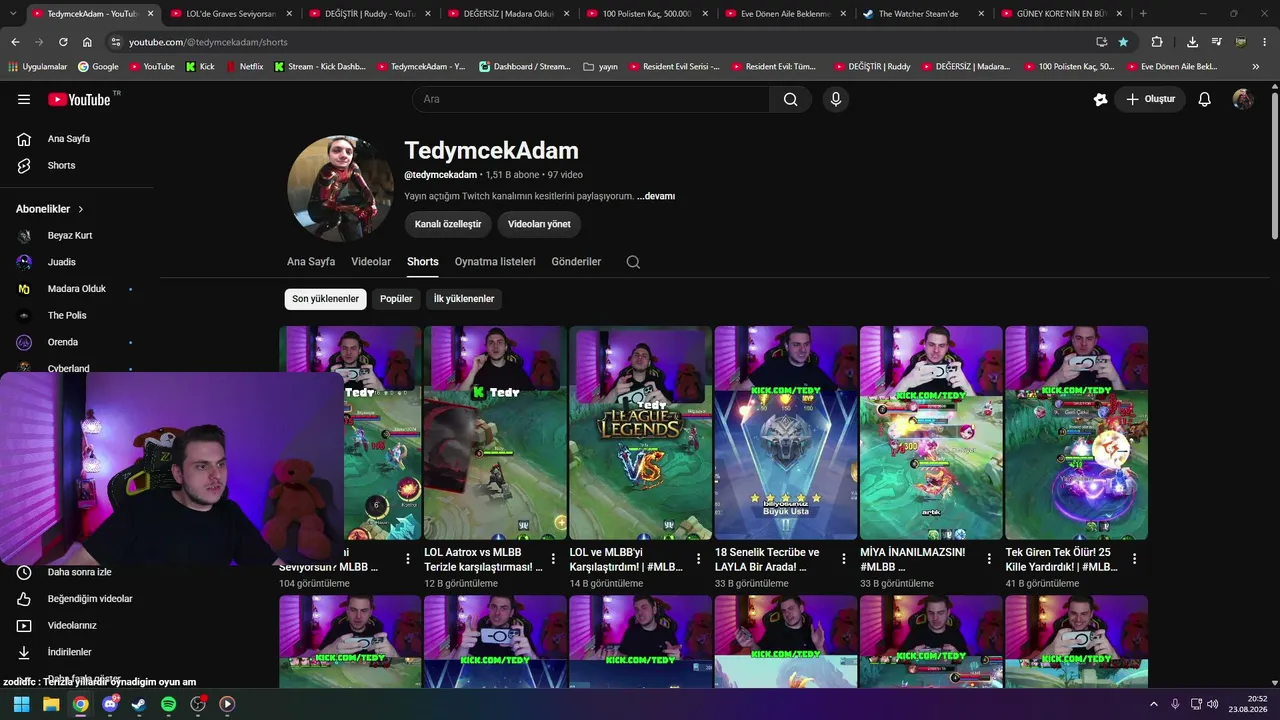Open a new browser tab
Screen dimensions: 1280x720
point(1143,14)
